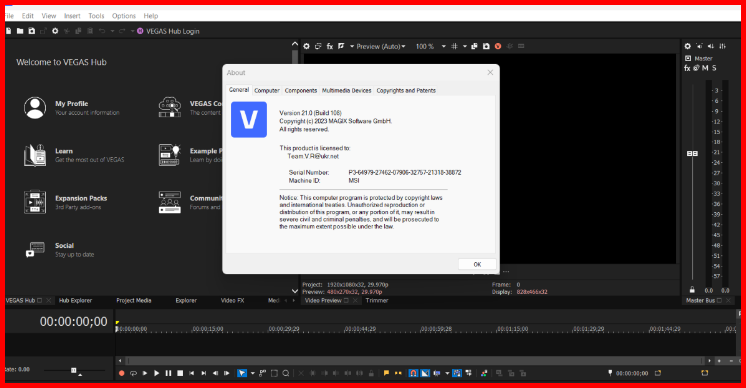Go to end with transport button
This screenshot has width=746, height=388.
point(203,373)
